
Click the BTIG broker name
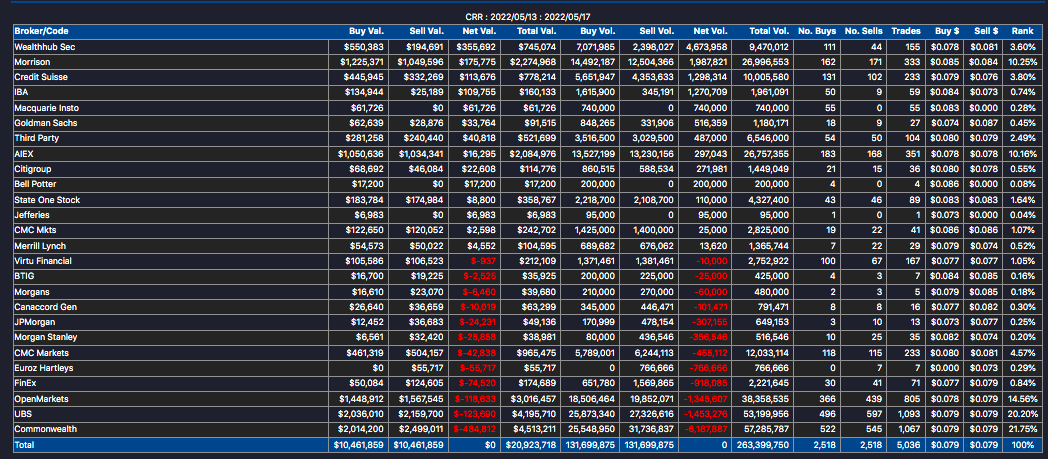(24, 276)
